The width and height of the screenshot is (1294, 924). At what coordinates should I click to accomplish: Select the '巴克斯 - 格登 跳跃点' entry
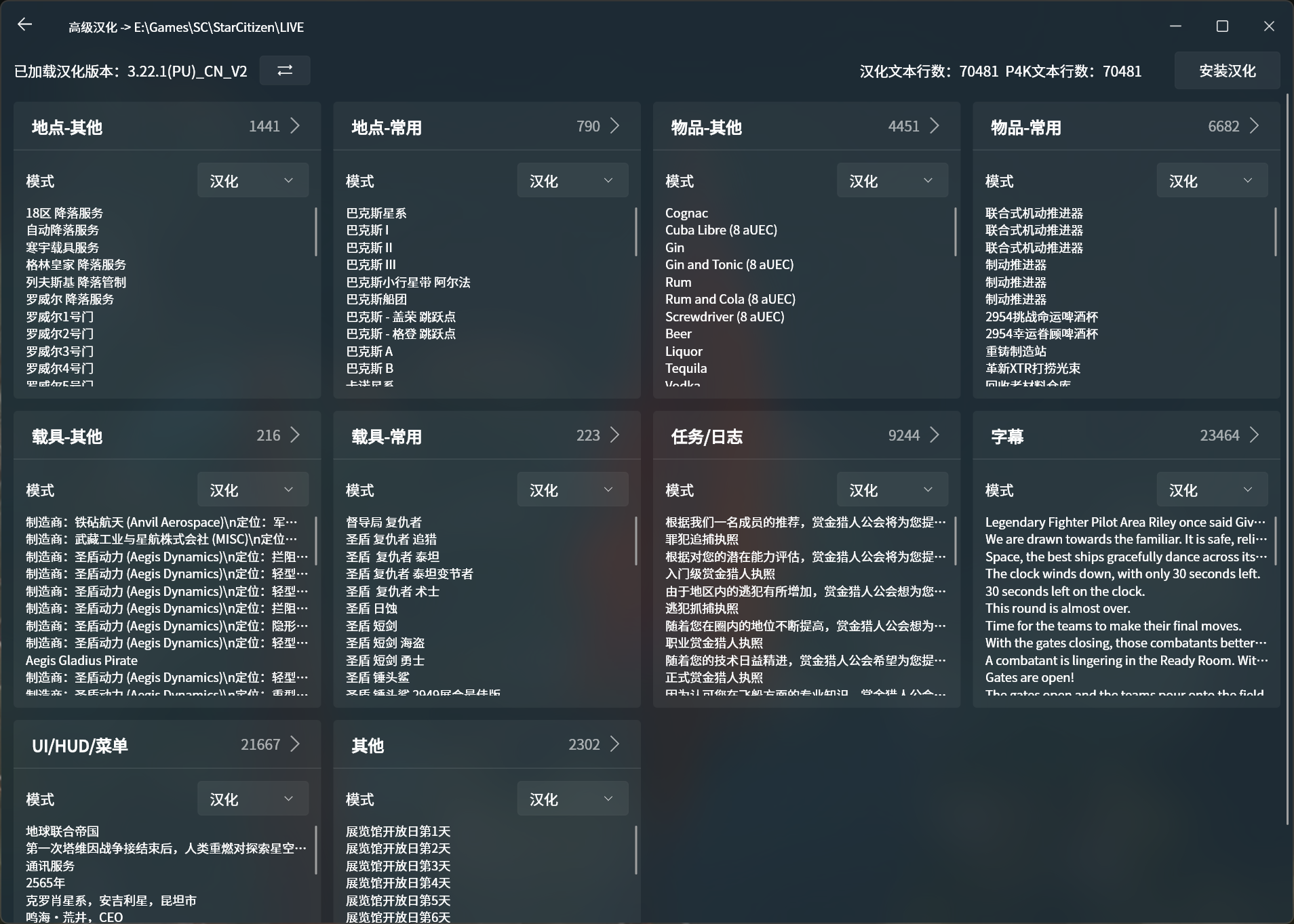(x=401, y=334)
